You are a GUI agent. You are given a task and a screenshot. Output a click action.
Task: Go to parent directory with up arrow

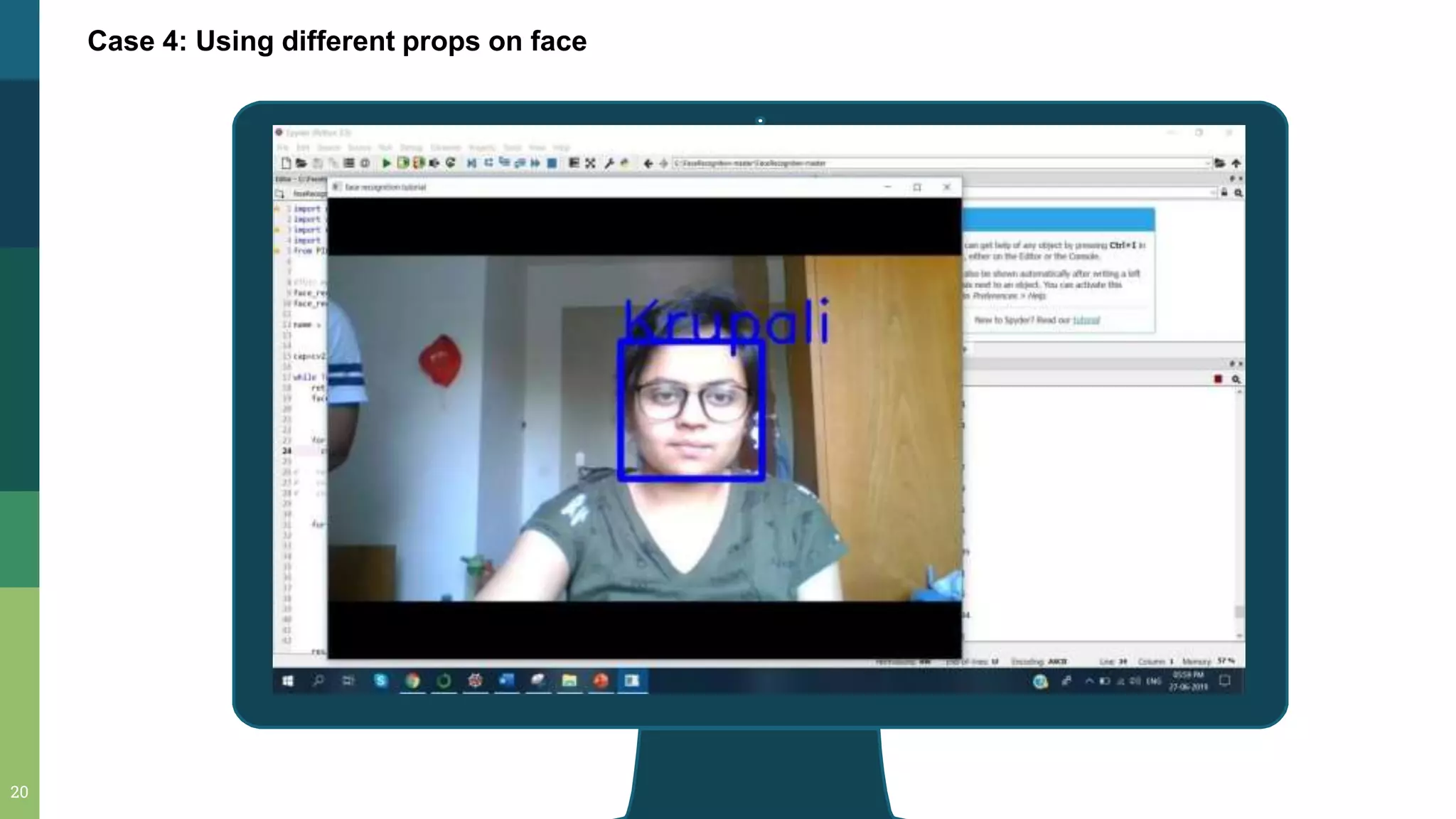click(1236, 163)
